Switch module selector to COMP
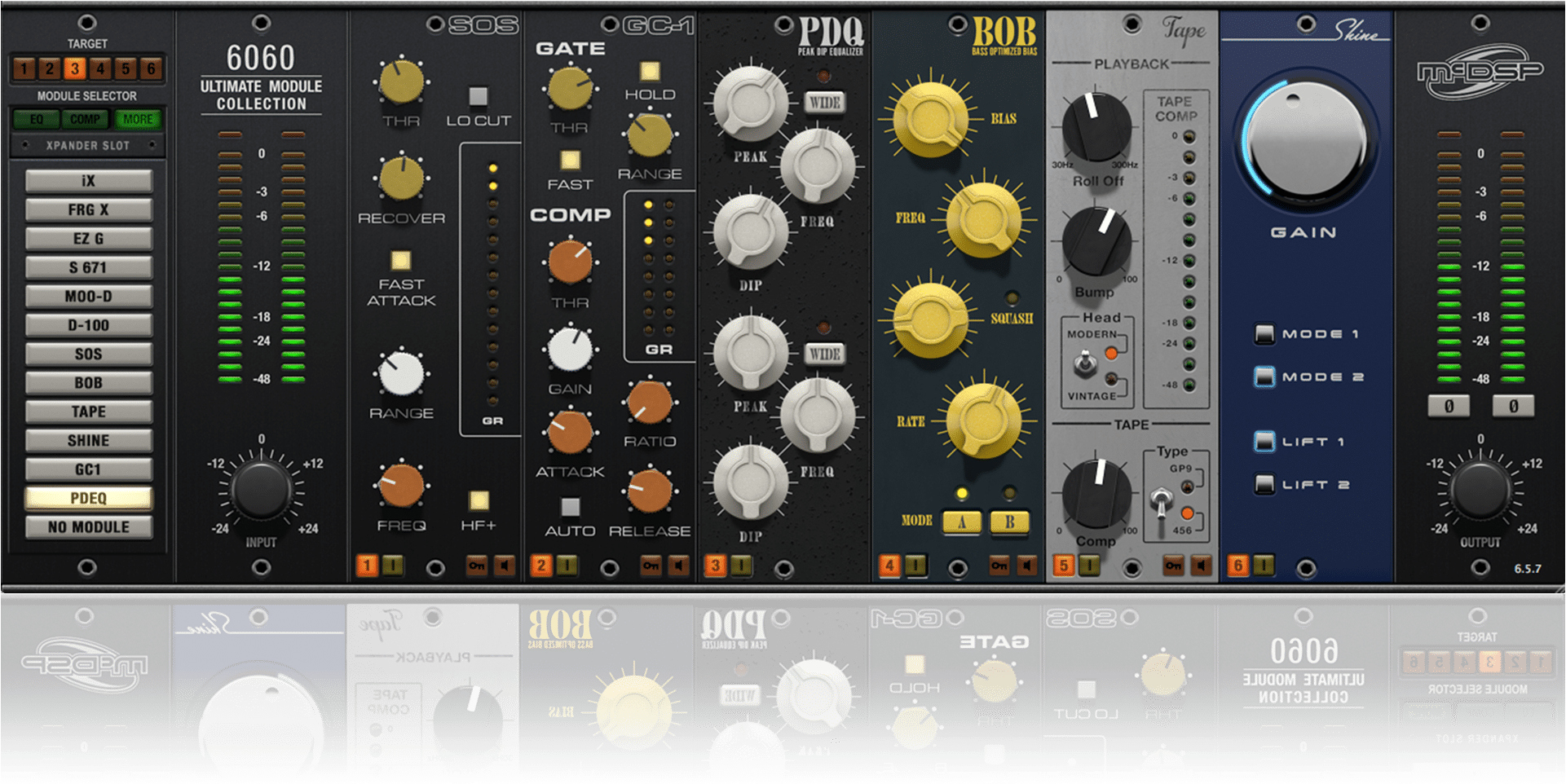1566x784 pixels. click(85, 120)
